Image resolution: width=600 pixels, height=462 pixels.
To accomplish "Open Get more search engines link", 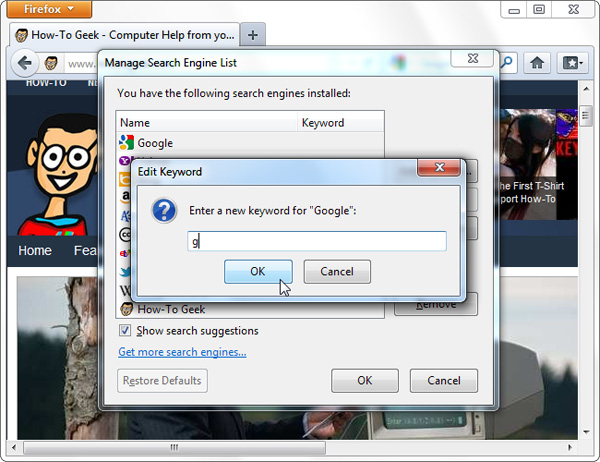I will point(182,352).
